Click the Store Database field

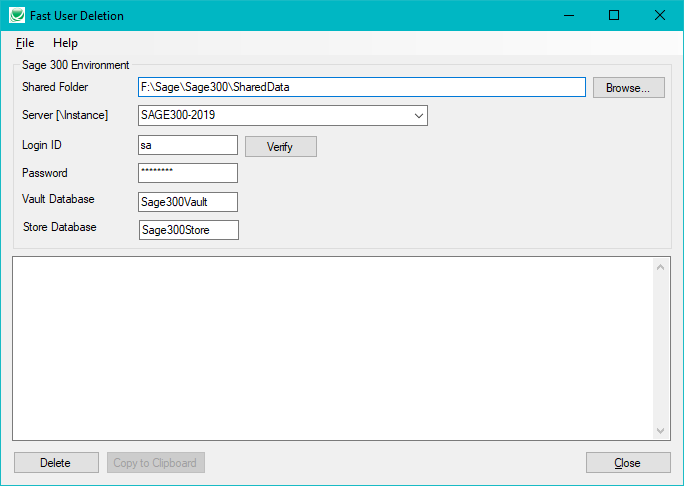pos(189,230)
